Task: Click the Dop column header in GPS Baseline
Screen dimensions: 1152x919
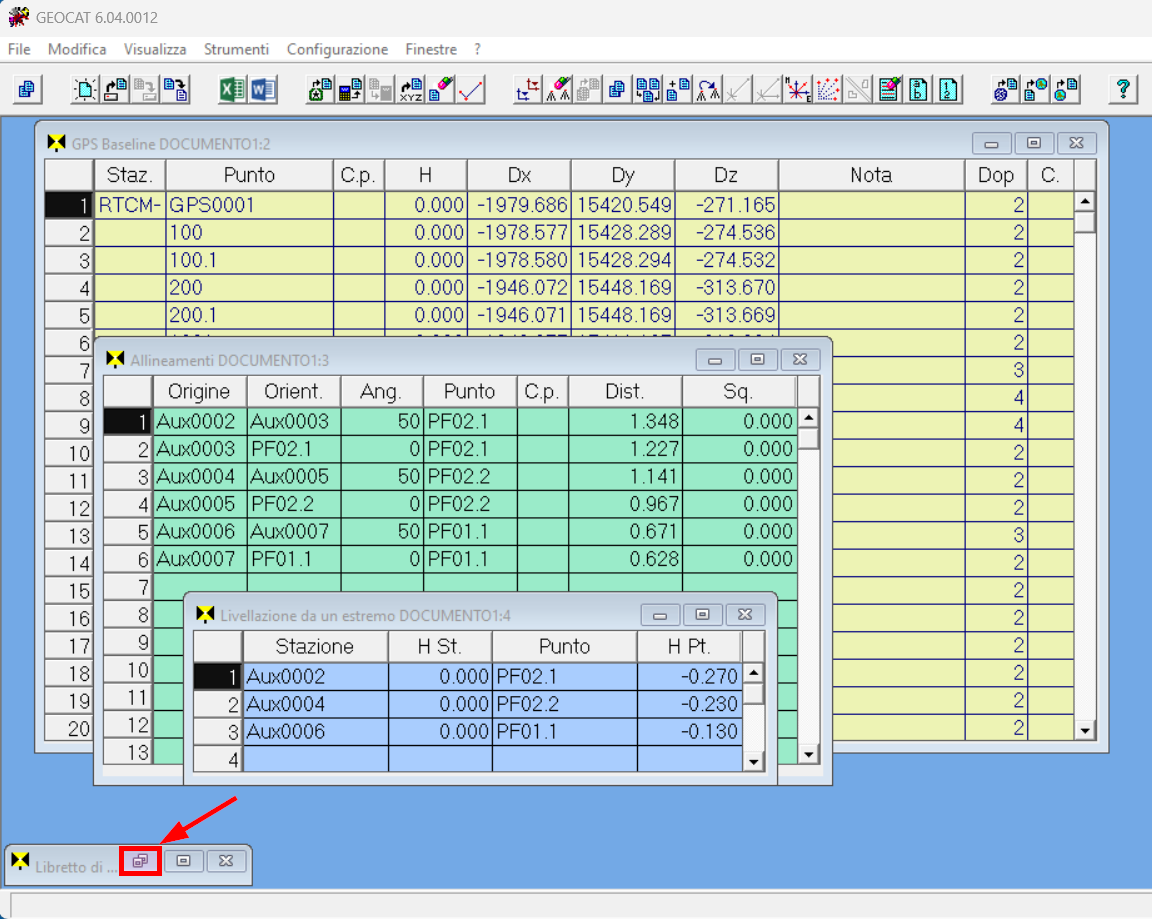Action: click(996, 175)
